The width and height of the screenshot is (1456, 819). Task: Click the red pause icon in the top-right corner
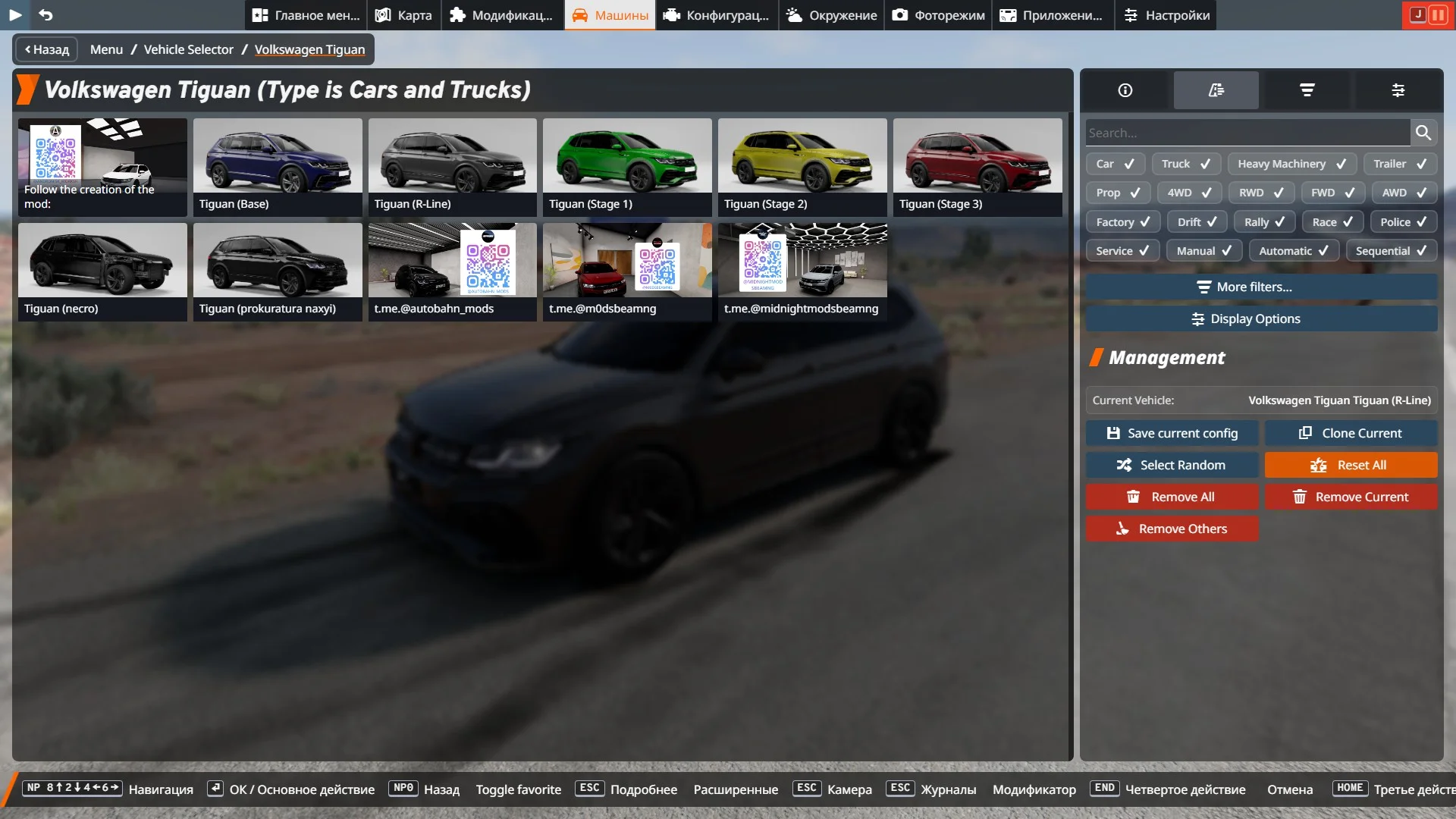pyautogui.click(x=1438, y=14)
